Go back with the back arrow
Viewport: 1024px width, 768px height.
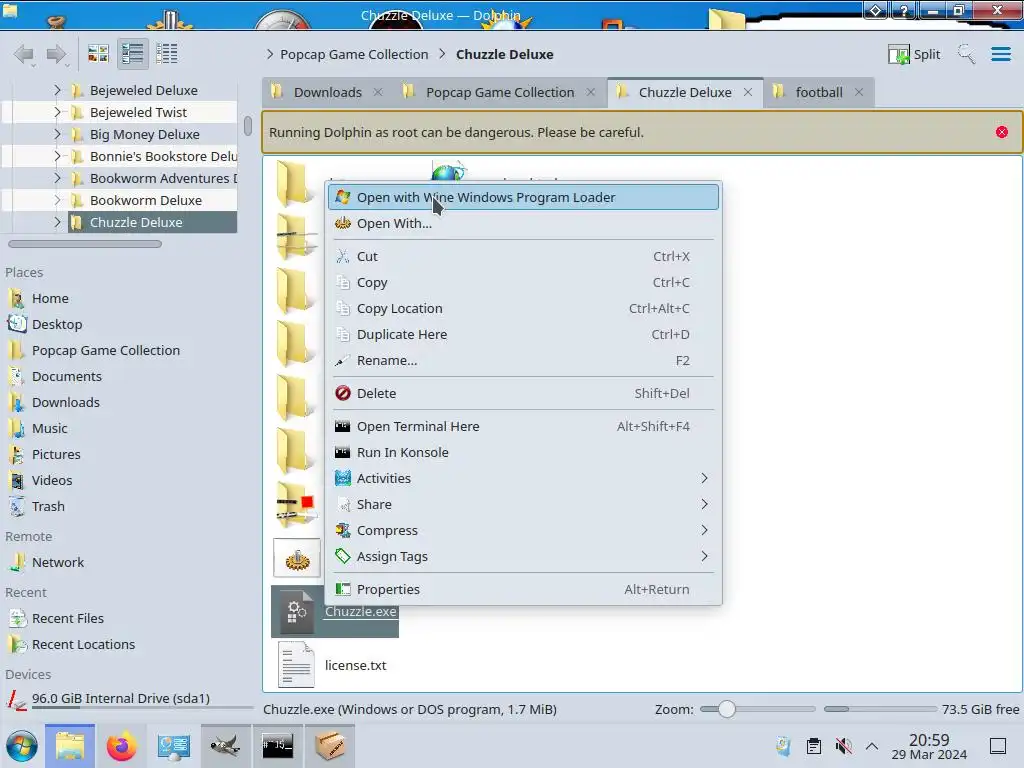click(x=24, y=54)
